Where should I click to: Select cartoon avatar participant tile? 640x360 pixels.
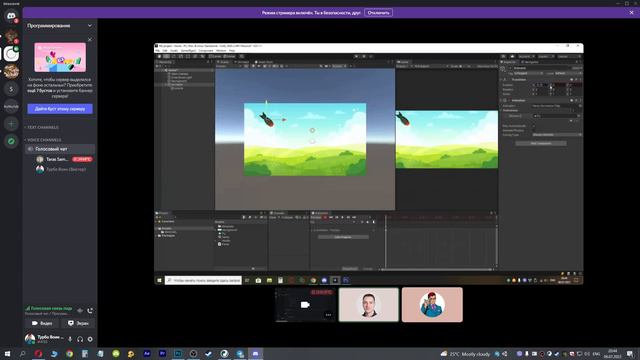(432, 305)
